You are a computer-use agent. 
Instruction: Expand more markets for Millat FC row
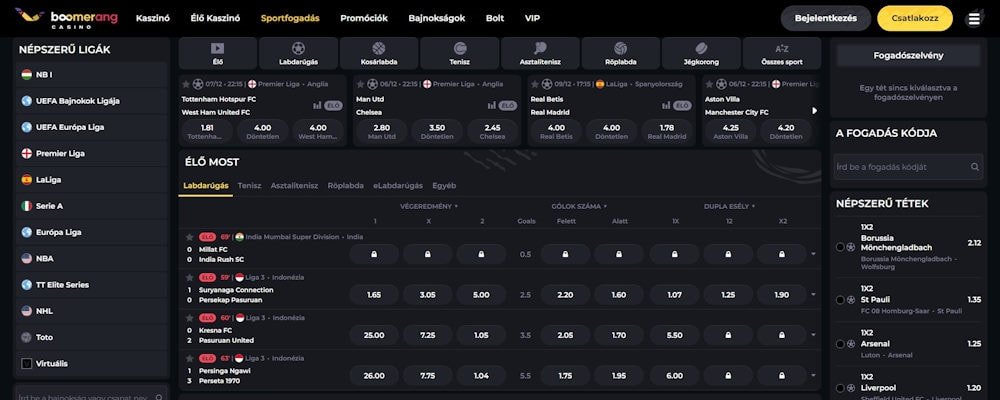pos(813,255)
